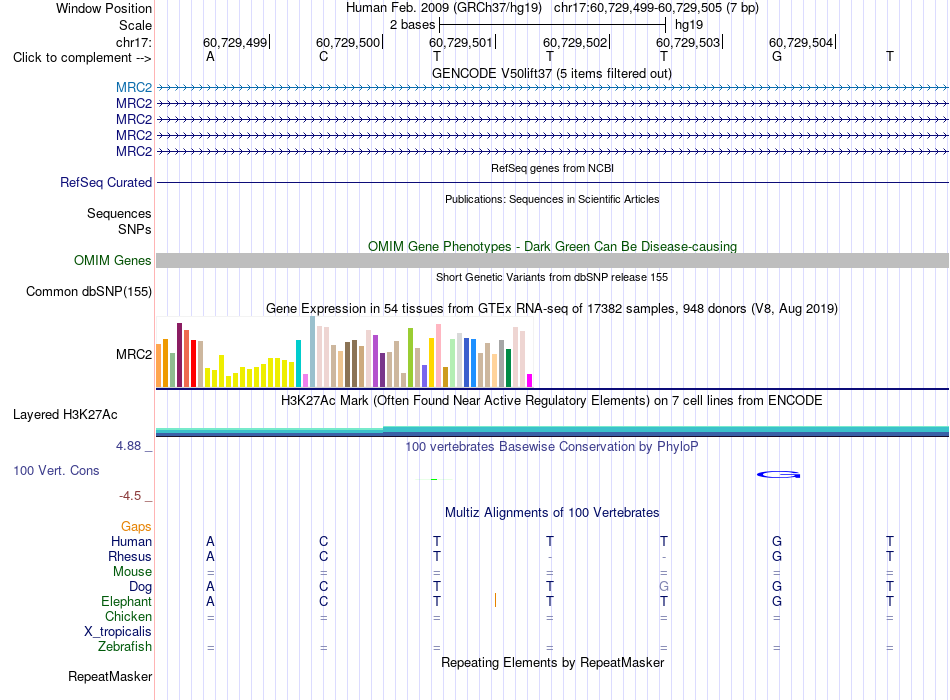
Task: Click 'Publications: Sequences in Scientific Articles' title
Action: (x=552, y=199)
